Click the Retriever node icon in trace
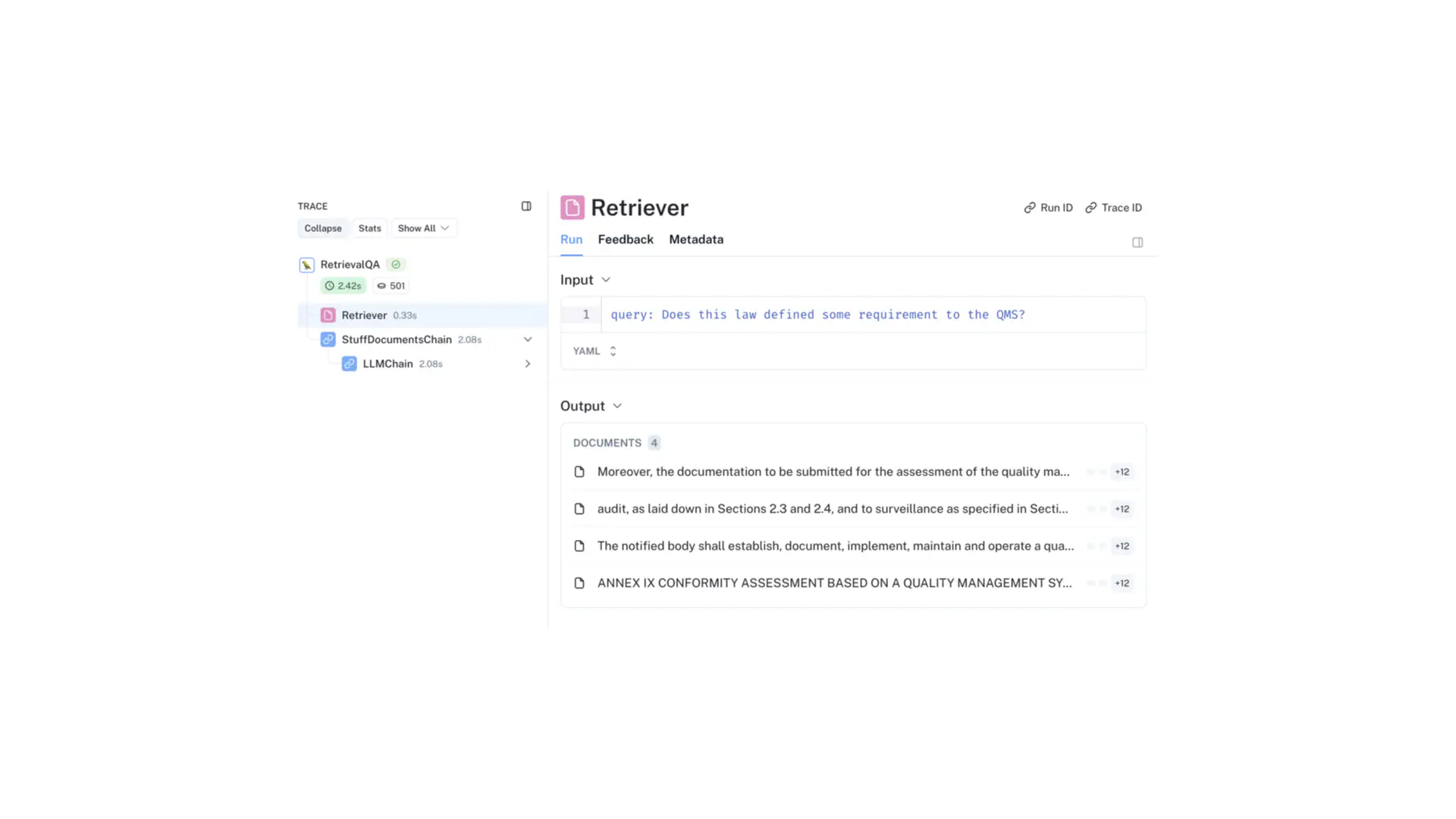The height and width of the screenshot is (819, 1456). [329, 315]
